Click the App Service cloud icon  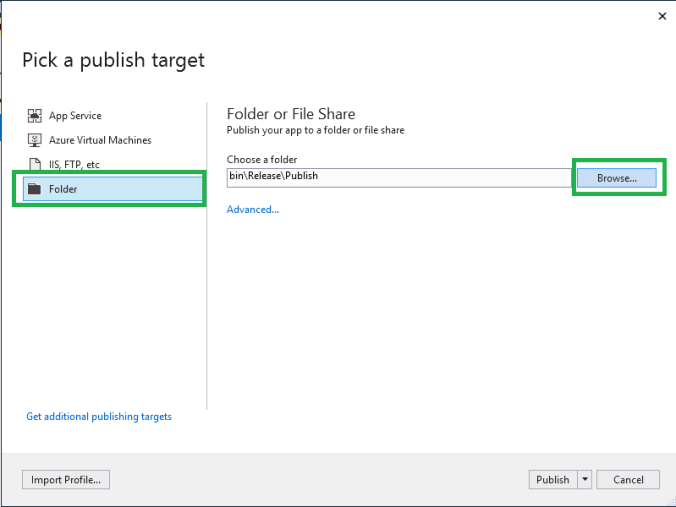tap(35, 116)
